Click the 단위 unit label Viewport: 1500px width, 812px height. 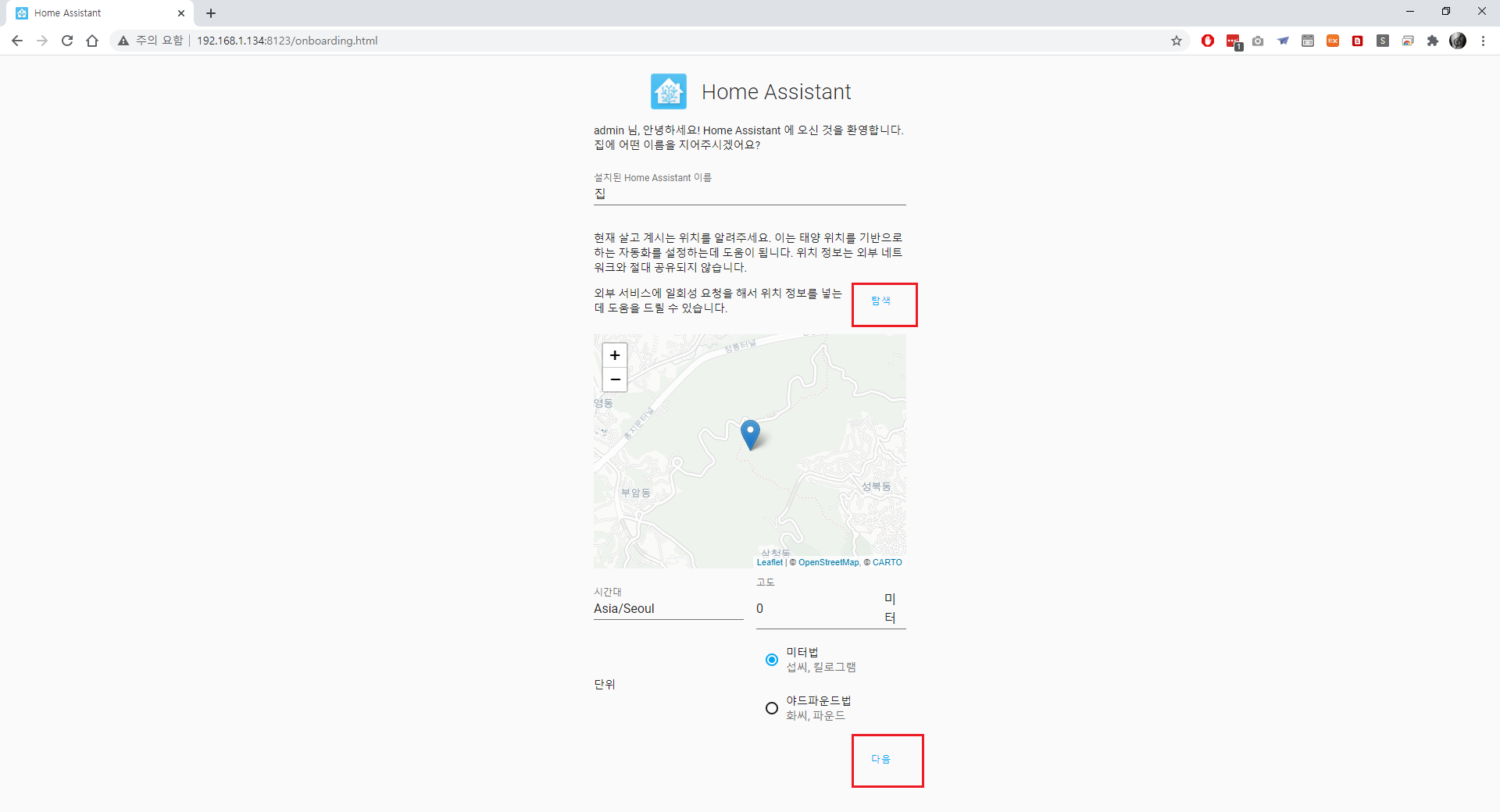click(x=605, y=684)
